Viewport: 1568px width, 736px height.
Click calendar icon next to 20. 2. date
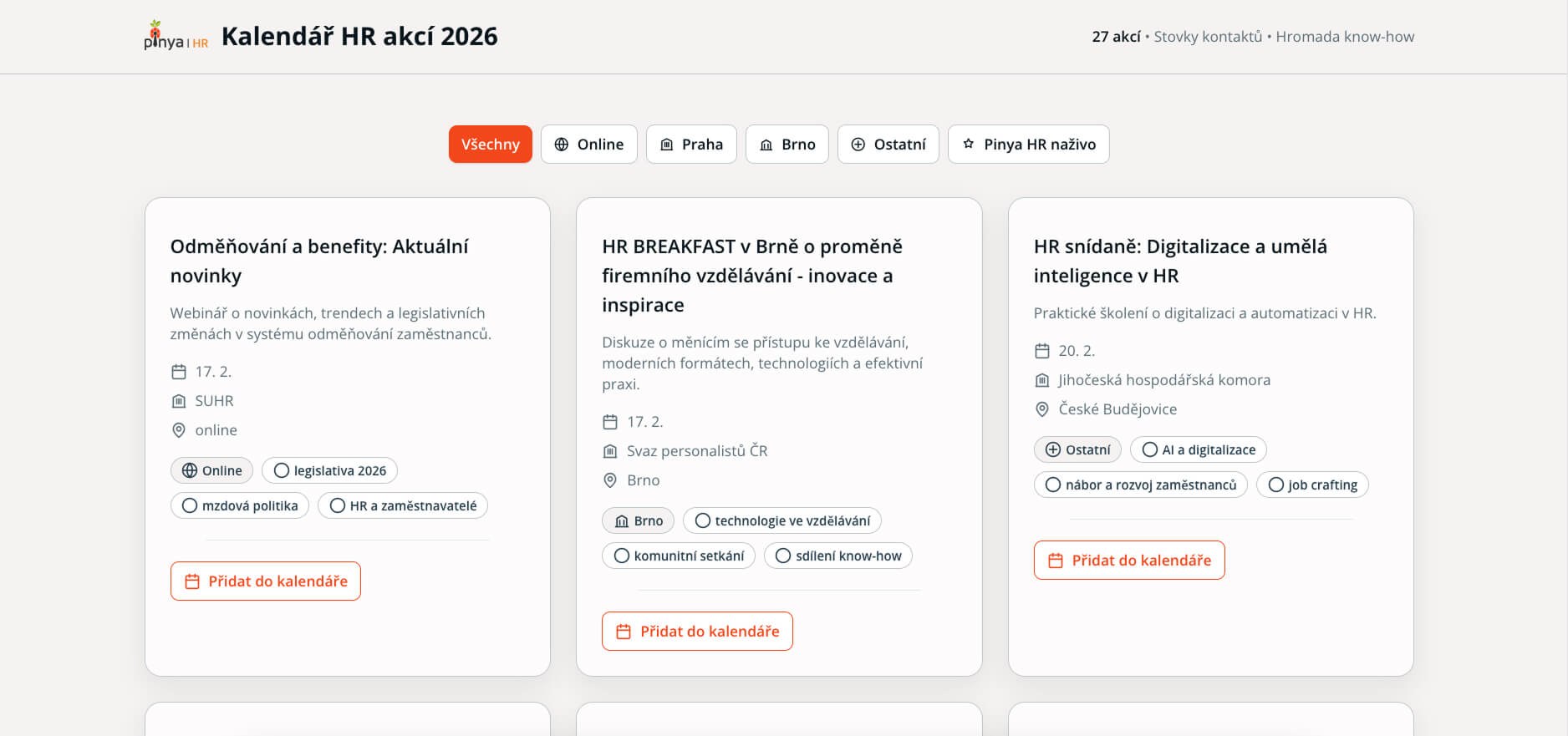click(1042, 351)
